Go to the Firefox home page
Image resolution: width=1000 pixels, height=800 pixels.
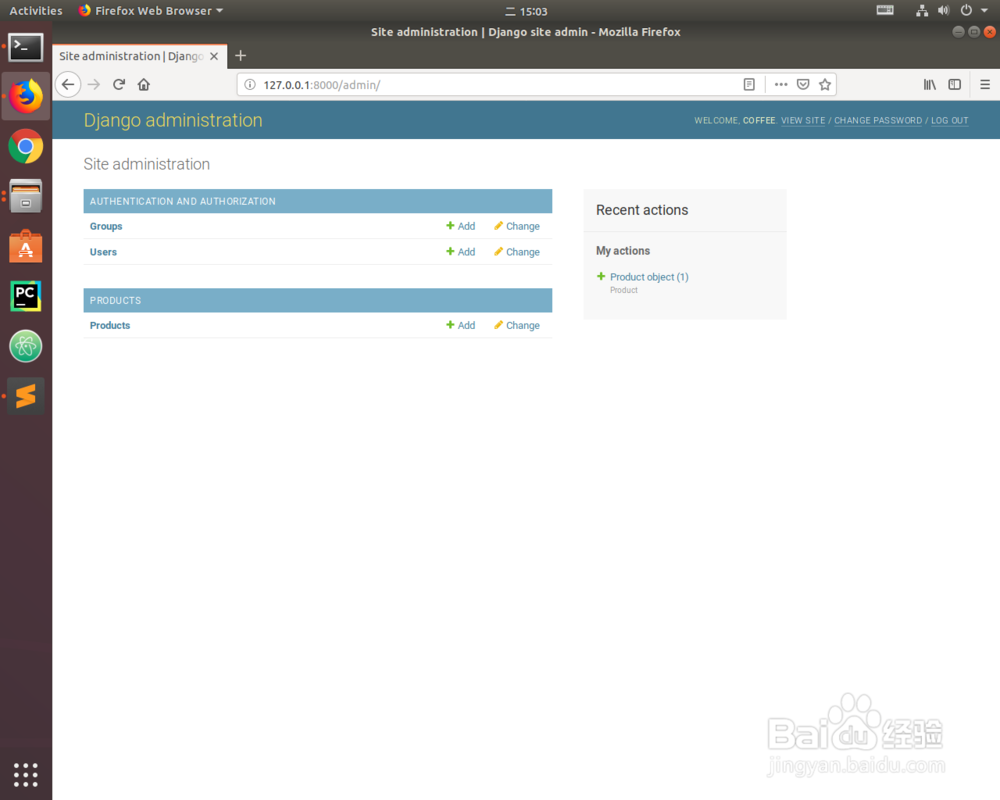point(143,84)
